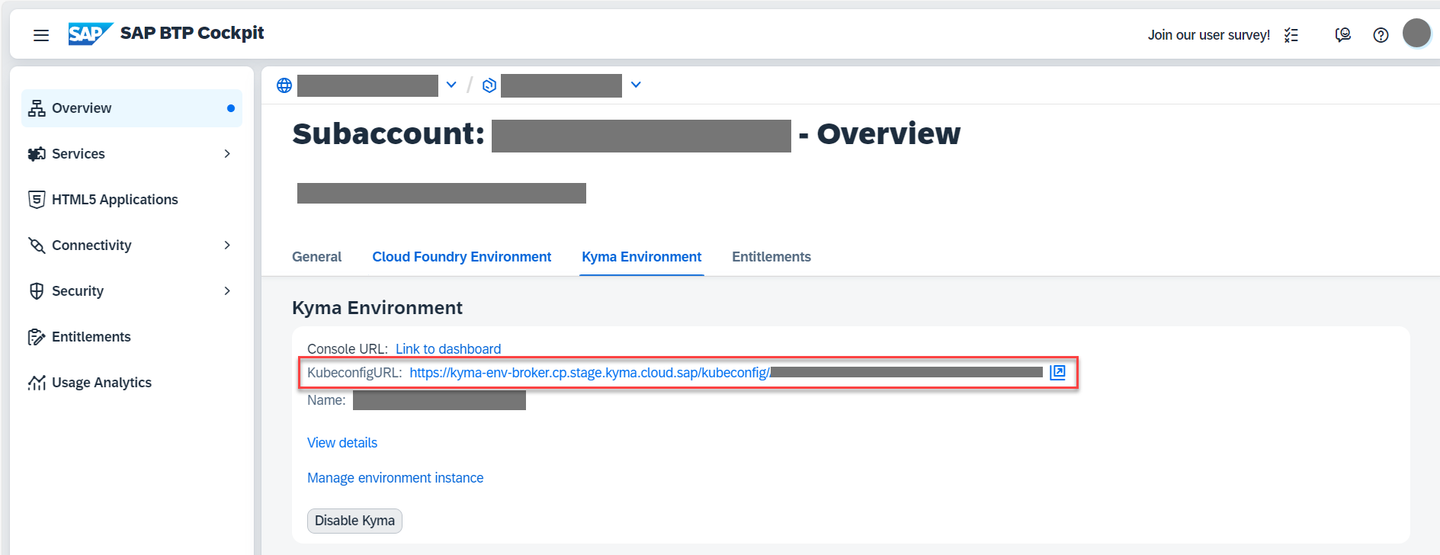Select the Kyma Environment tab
The width and height of the screenshot is (1440, 555).
coord(642,257)
